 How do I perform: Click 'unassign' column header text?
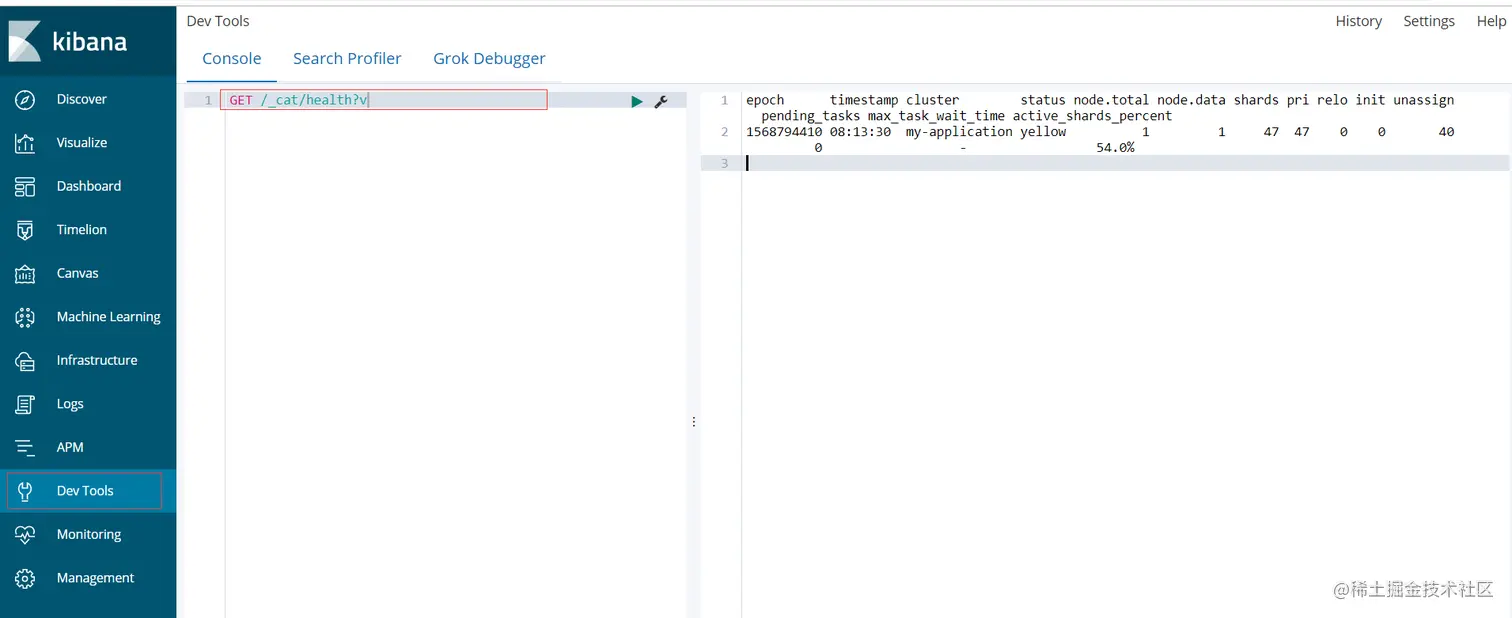1423,100
